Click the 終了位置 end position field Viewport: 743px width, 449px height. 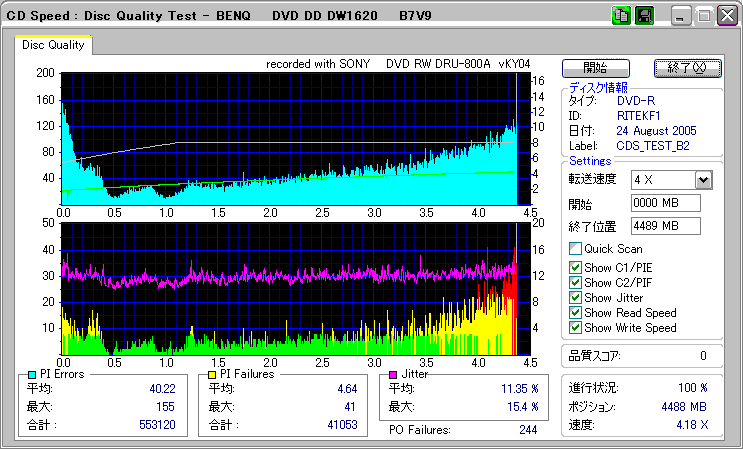tap(665, 226)
